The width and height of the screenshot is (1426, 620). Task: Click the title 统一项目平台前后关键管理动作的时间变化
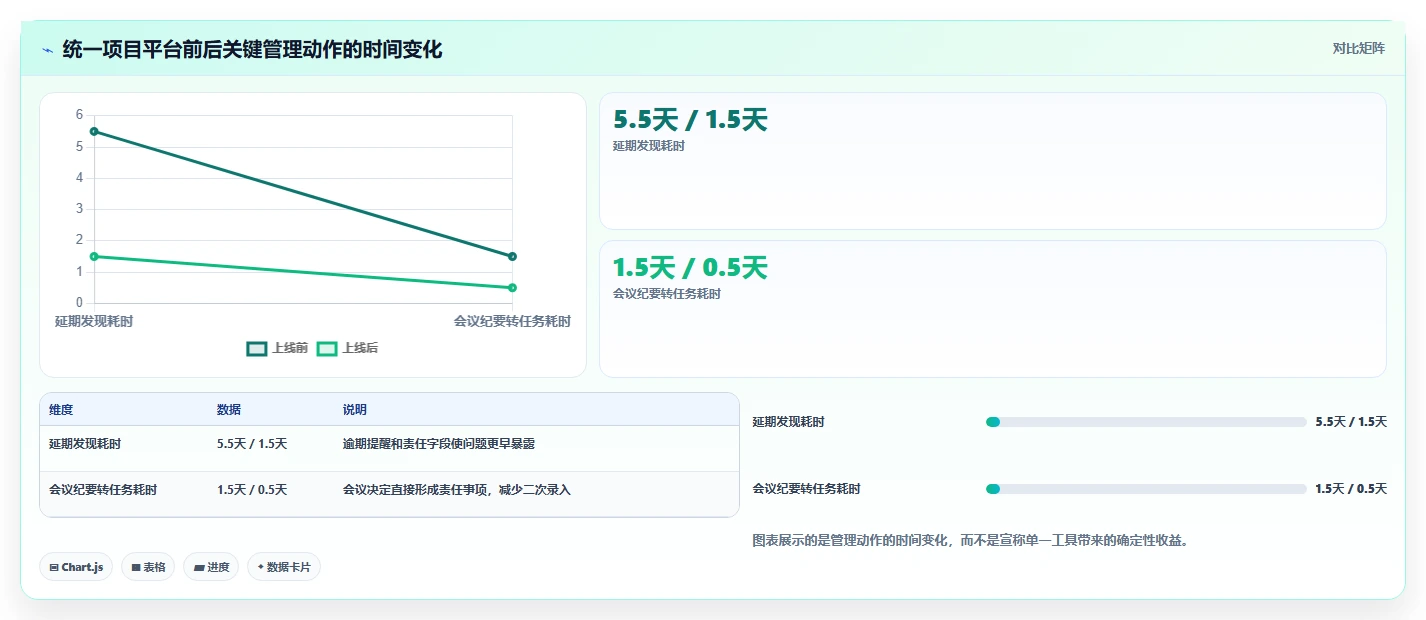coord(252,49)
